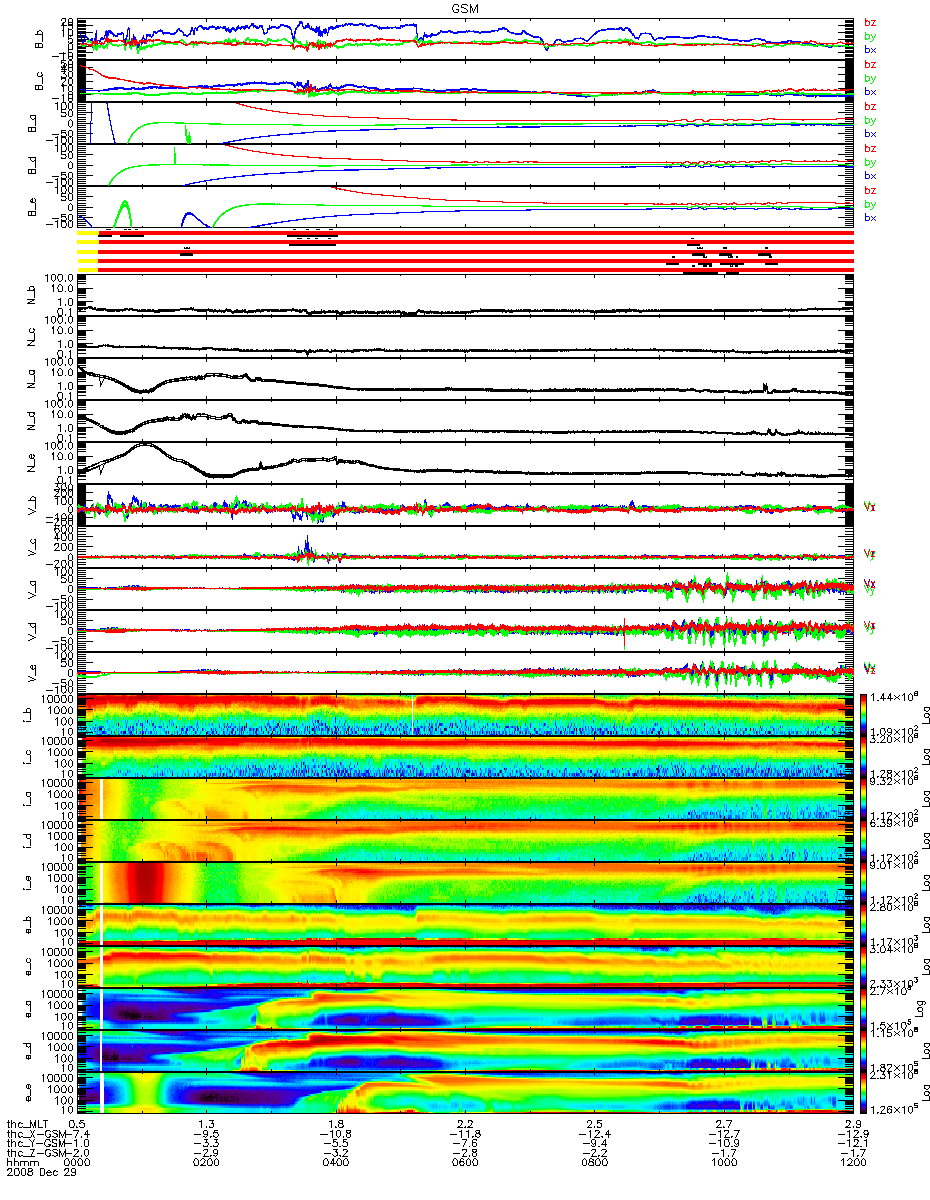Click the bx legend entry of the B_b panel
The height and width of the screenshot is (1200, 930).
[871, 50]
